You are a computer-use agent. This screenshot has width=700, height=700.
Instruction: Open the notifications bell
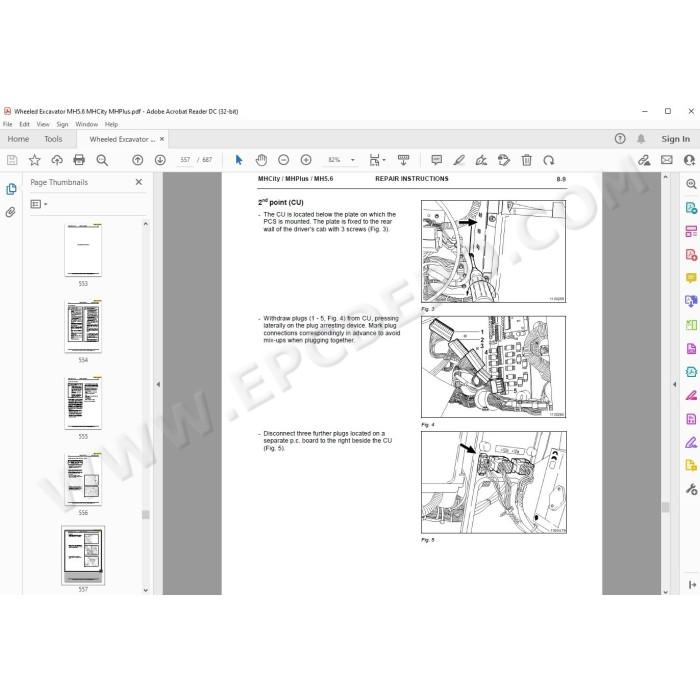tap(641, 139)
